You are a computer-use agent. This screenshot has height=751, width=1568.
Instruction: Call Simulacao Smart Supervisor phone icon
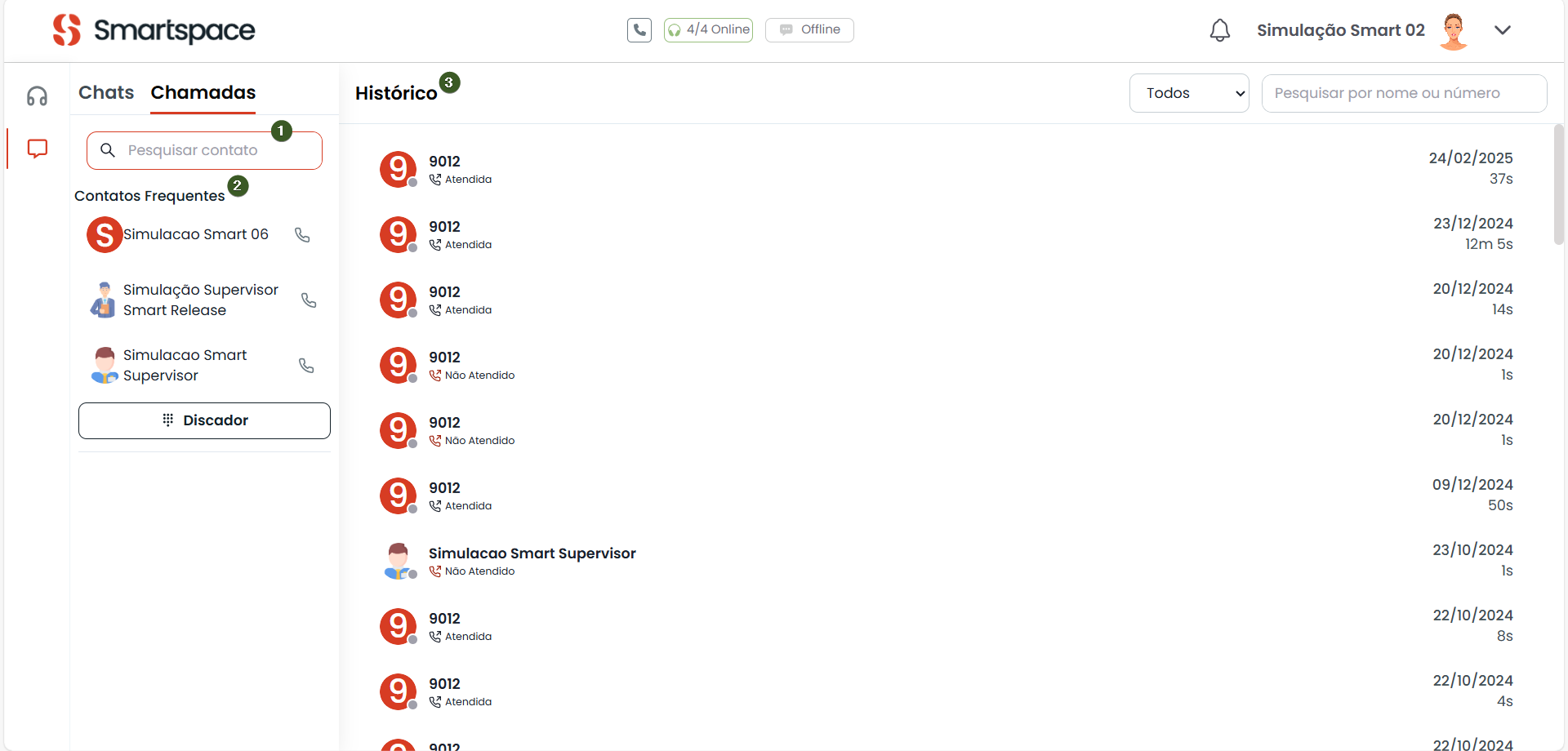[x=306, y=366]
